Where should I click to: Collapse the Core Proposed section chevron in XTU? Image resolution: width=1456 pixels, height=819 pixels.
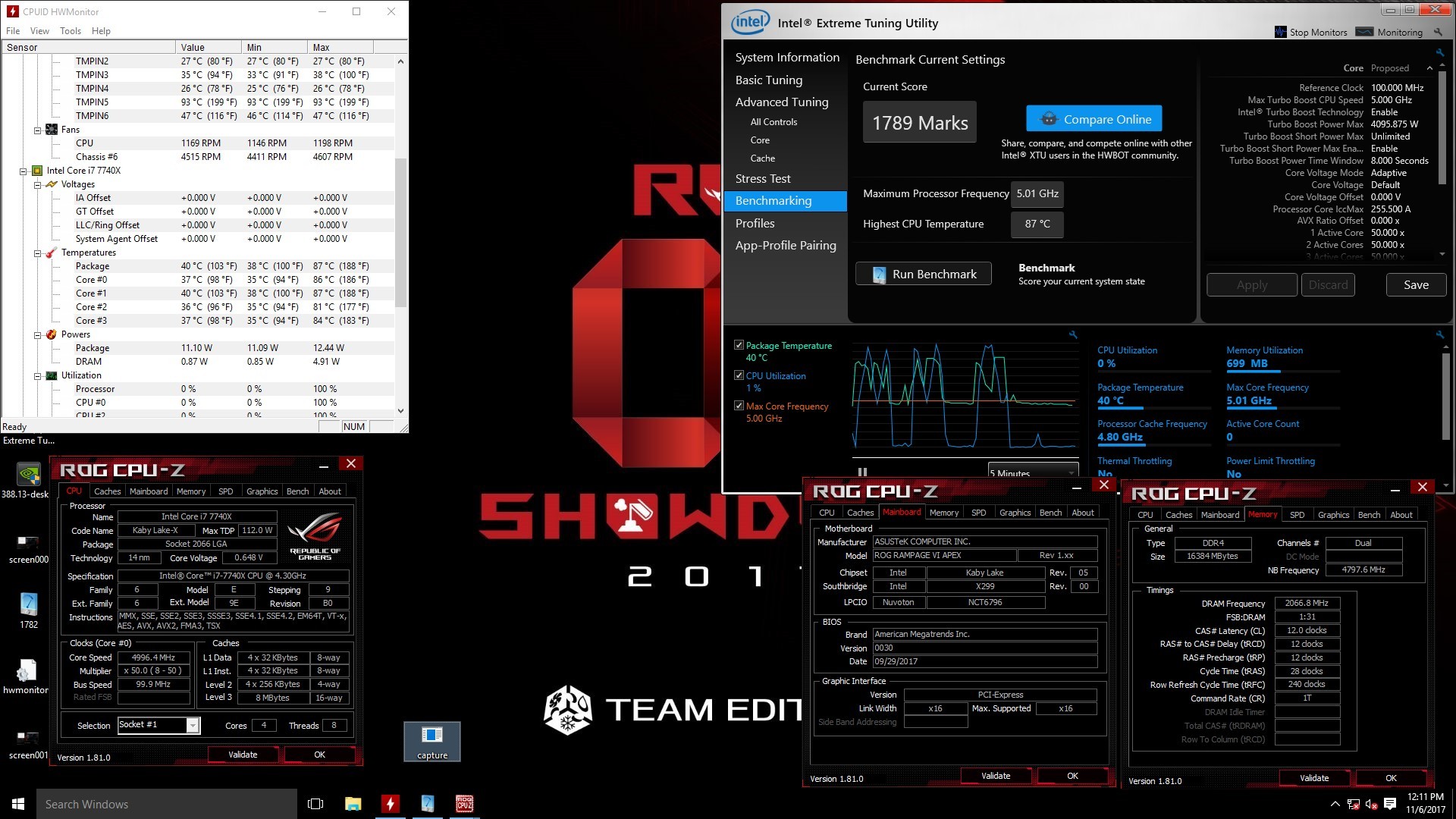coord(1430,68)
